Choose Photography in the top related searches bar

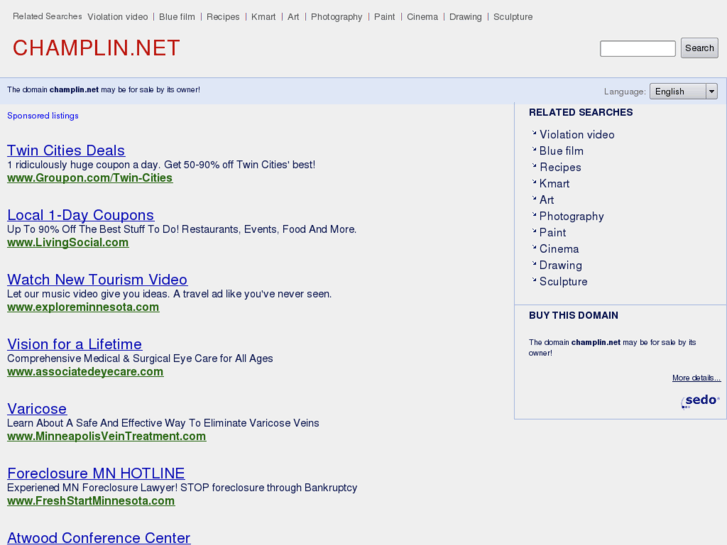coord(337,17)
